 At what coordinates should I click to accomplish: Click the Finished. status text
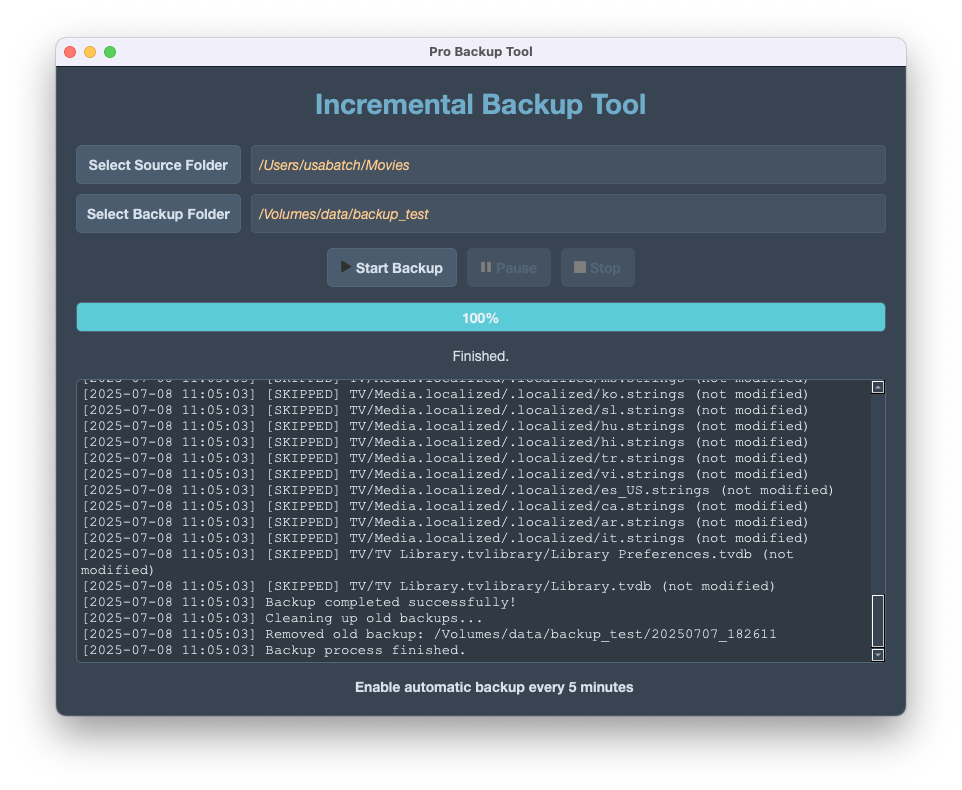pyautogui.click(x=480, y=356)
